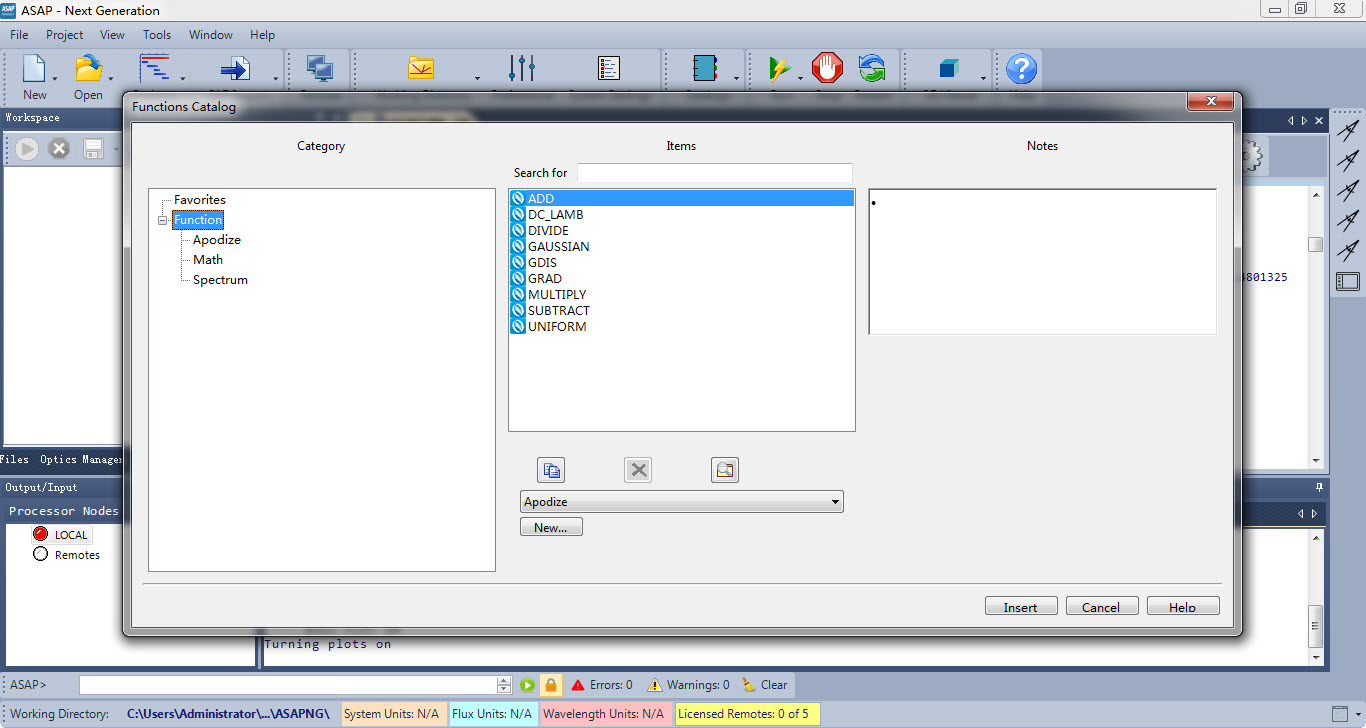Open the Tools menu
The image size is (1366, 728).
[157, 34]
